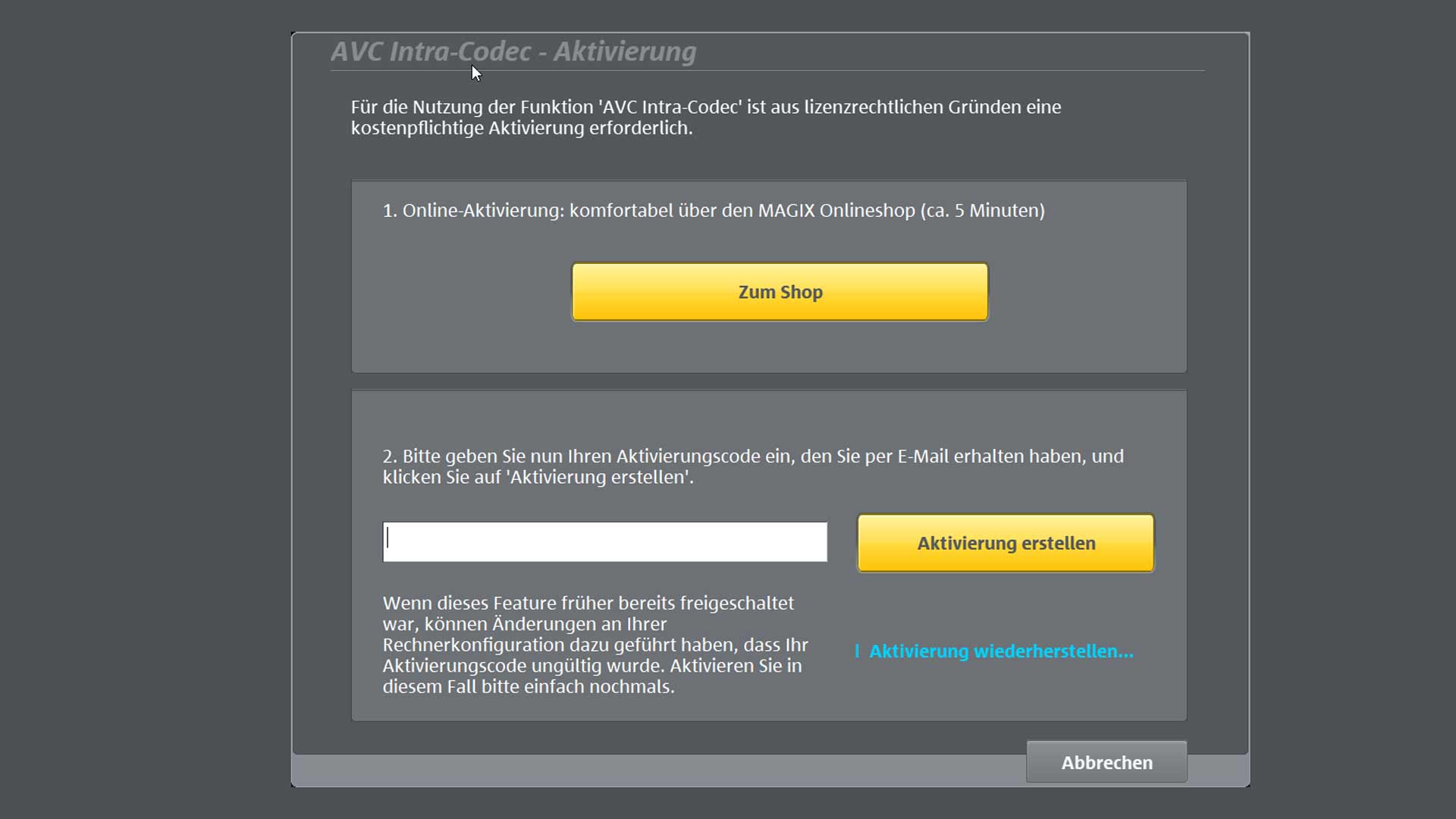
Task: Click the AVC Intra-Codec - Aktivierung title
Action: (x=513, y=52)
